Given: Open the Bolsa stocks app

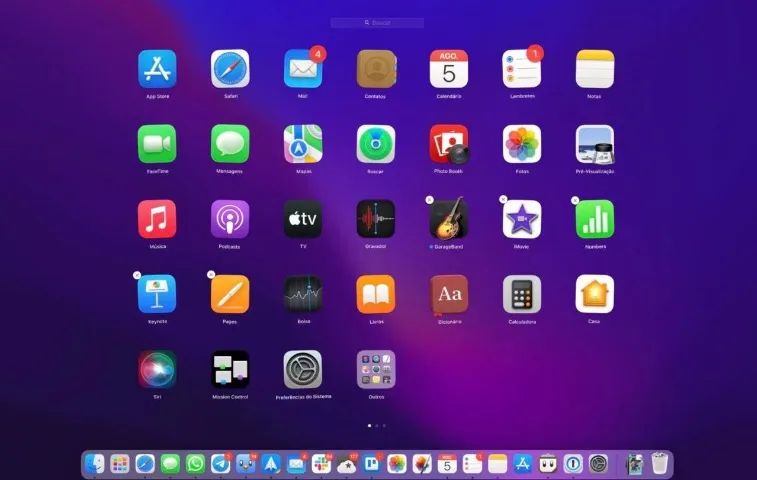Looking at the screenshot, I should click(303, 294).
